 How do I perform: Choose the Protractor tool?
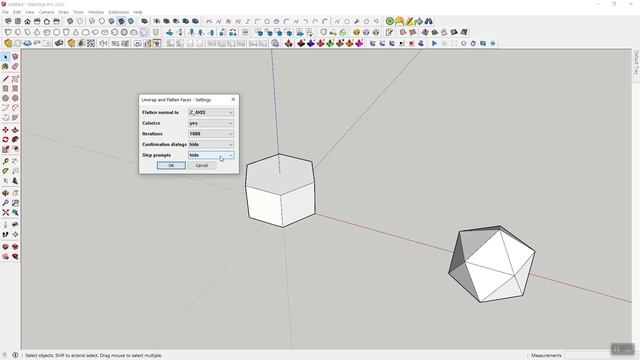(x=5, y=171)
